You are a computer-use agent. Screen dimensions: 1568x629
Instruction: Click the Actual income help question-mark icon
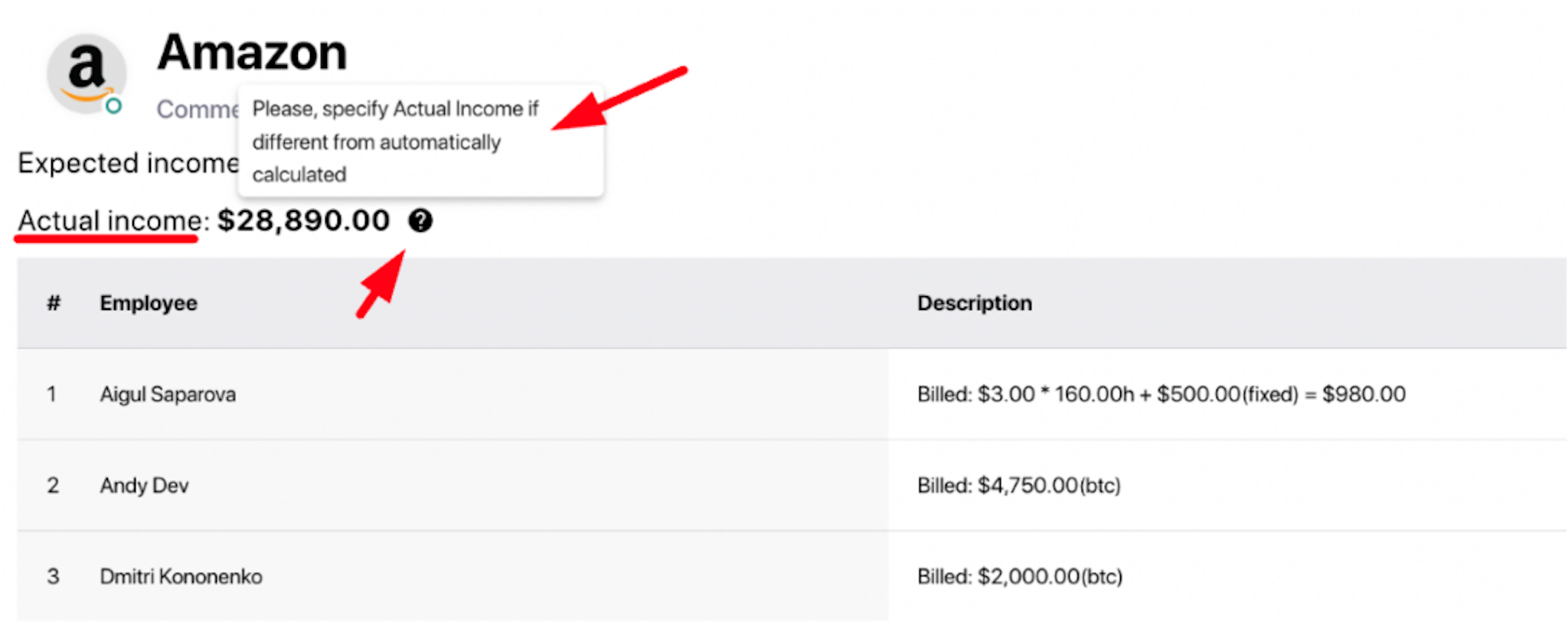420,220
